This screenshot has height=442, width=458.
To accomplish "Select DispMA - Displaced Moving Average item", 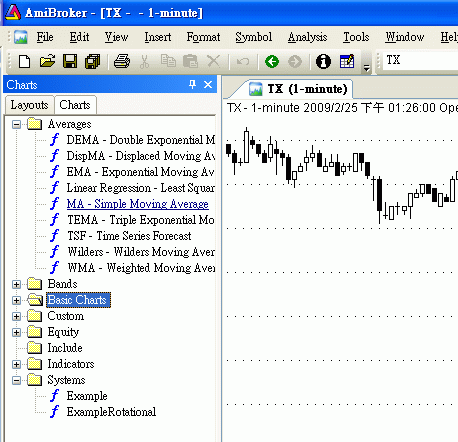I will (x=141, y=156).
